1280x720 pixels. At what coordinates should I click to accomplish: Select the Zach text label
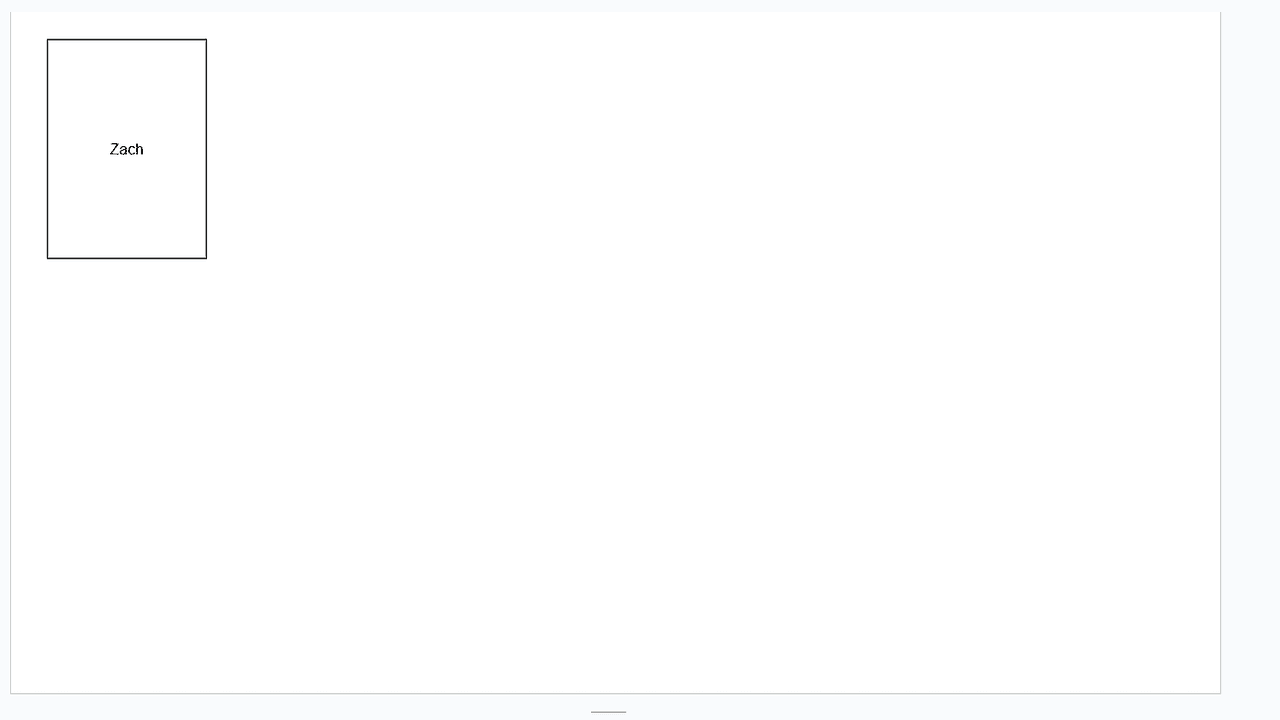point(127,149)
